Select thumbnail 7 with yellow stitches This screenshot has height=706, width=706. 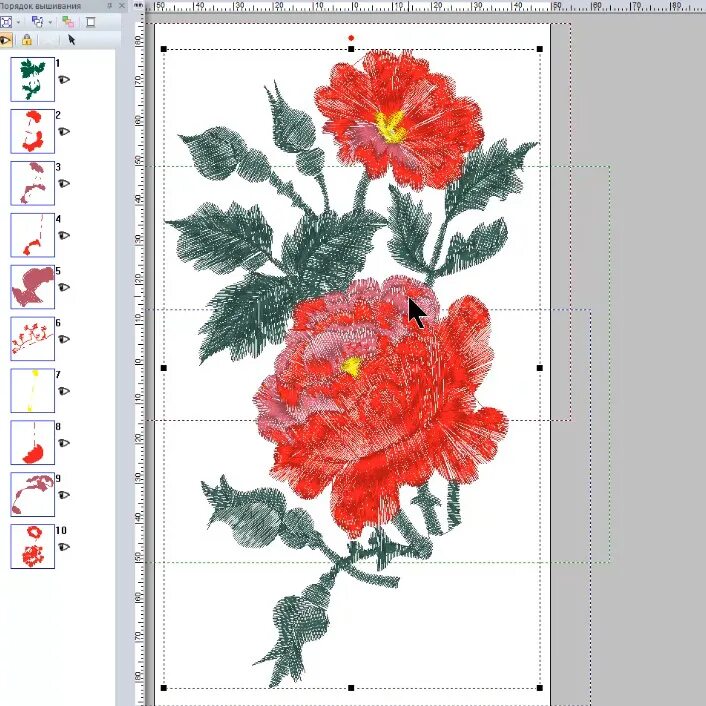(x=32, y=390)
